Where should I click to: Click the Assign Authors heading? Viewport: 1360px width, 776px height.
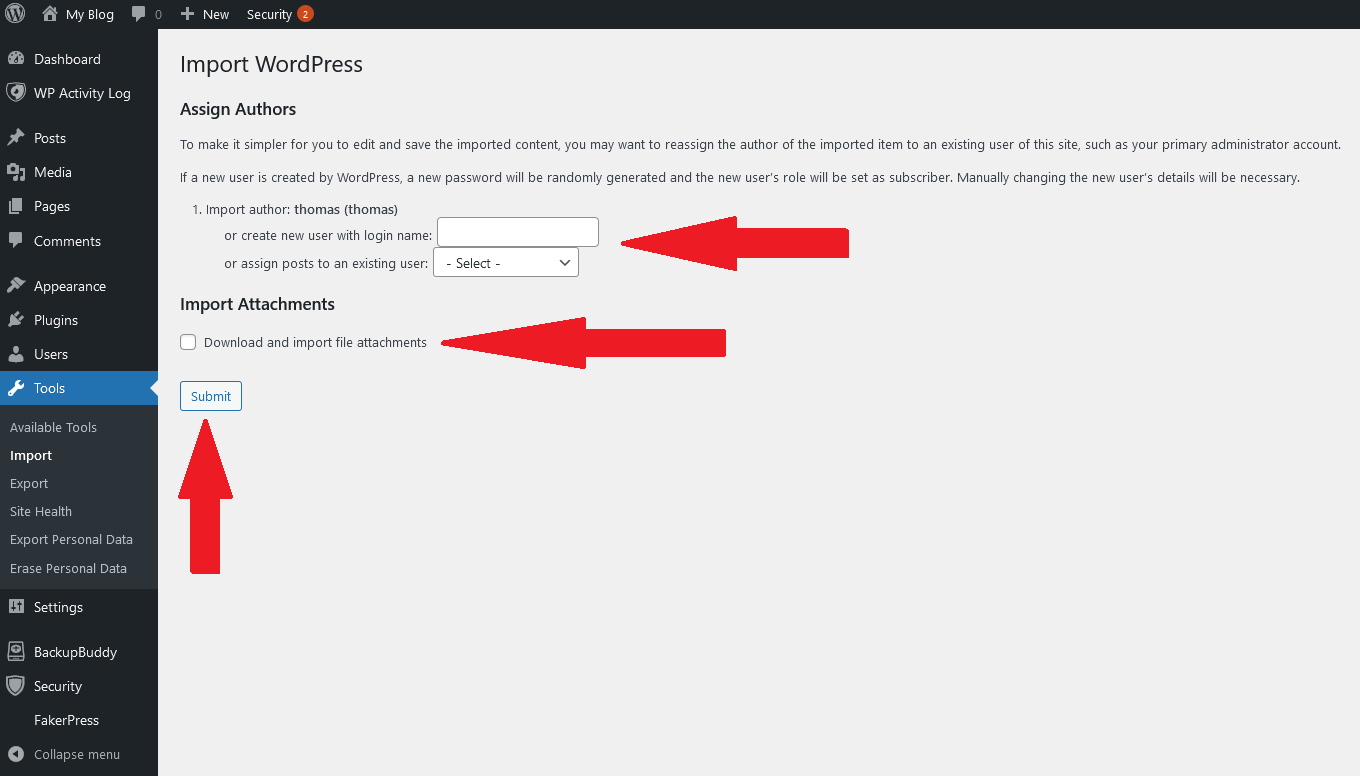click(x=238, y=109)
